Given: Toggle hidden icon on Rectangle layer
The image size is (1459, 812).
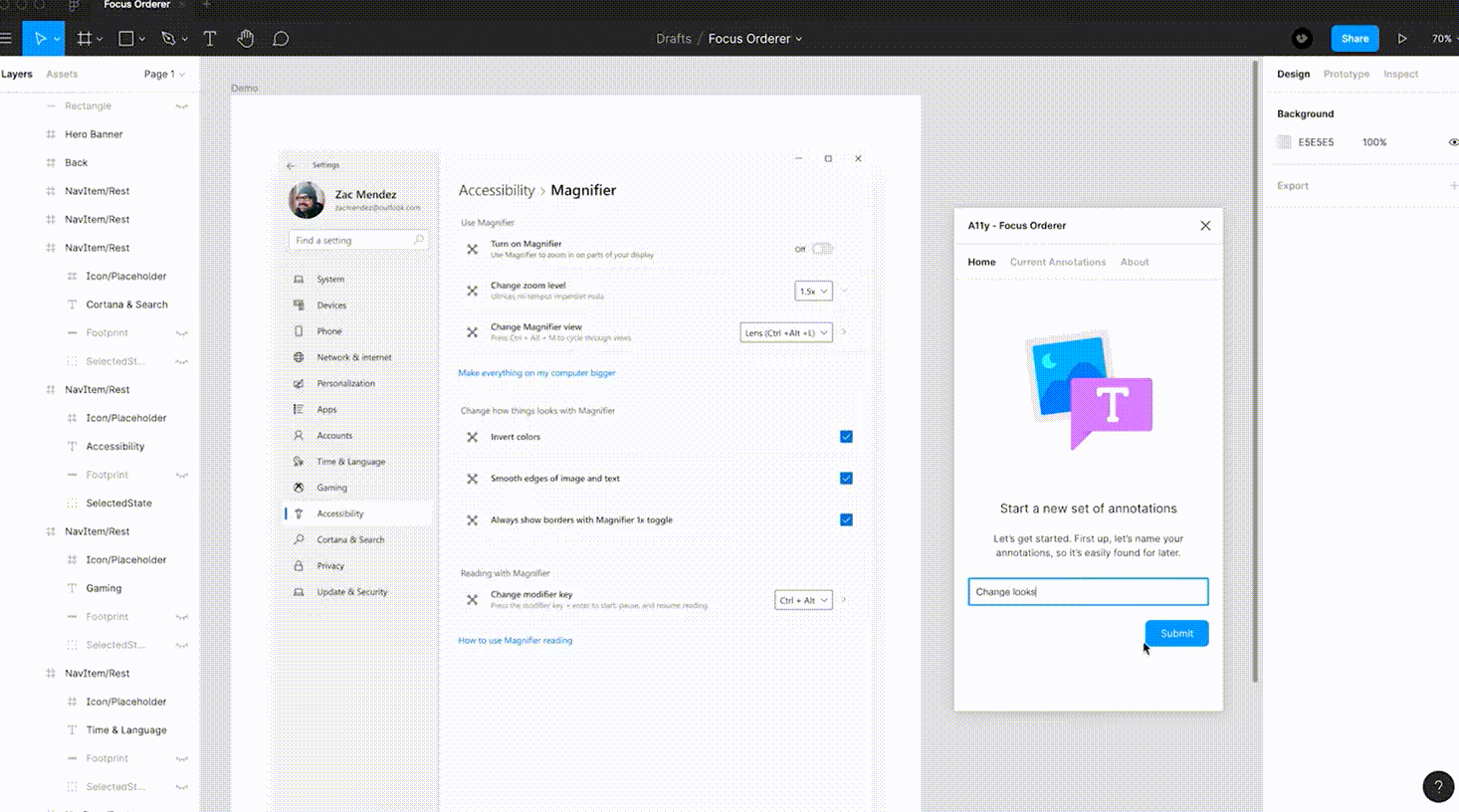Looking at the screenshot, I should coord(182,106).
